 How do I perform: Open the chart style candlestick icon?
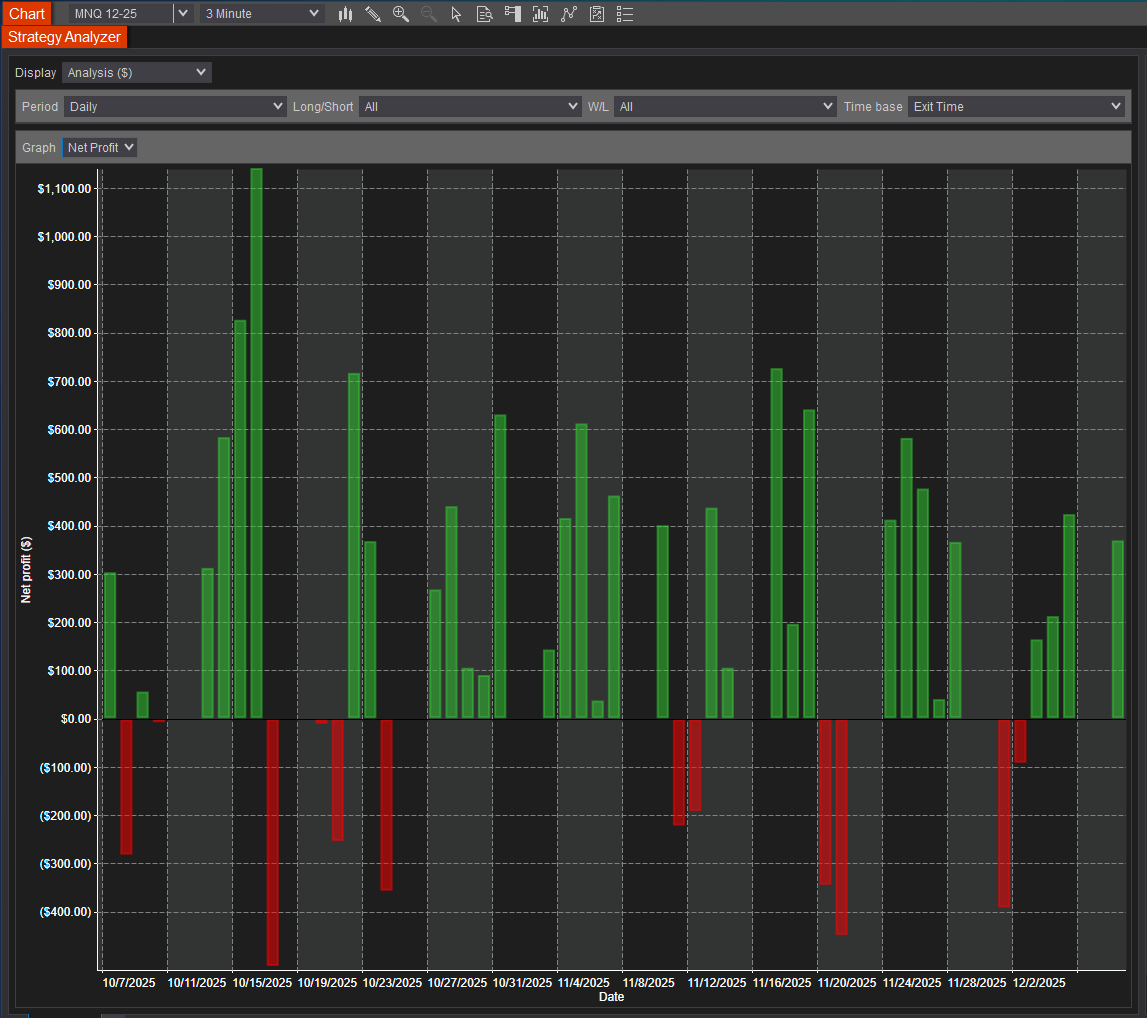[346, 14]
